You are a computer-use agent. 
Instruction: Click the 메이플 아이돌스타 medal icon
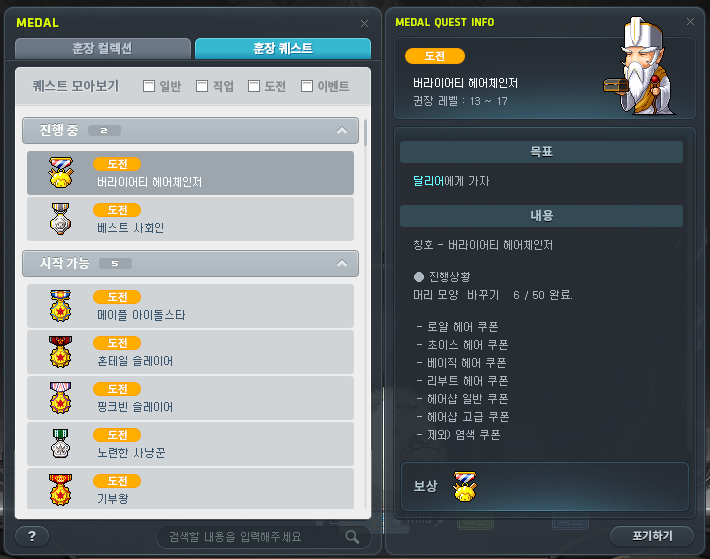click(x=61, y=306)
